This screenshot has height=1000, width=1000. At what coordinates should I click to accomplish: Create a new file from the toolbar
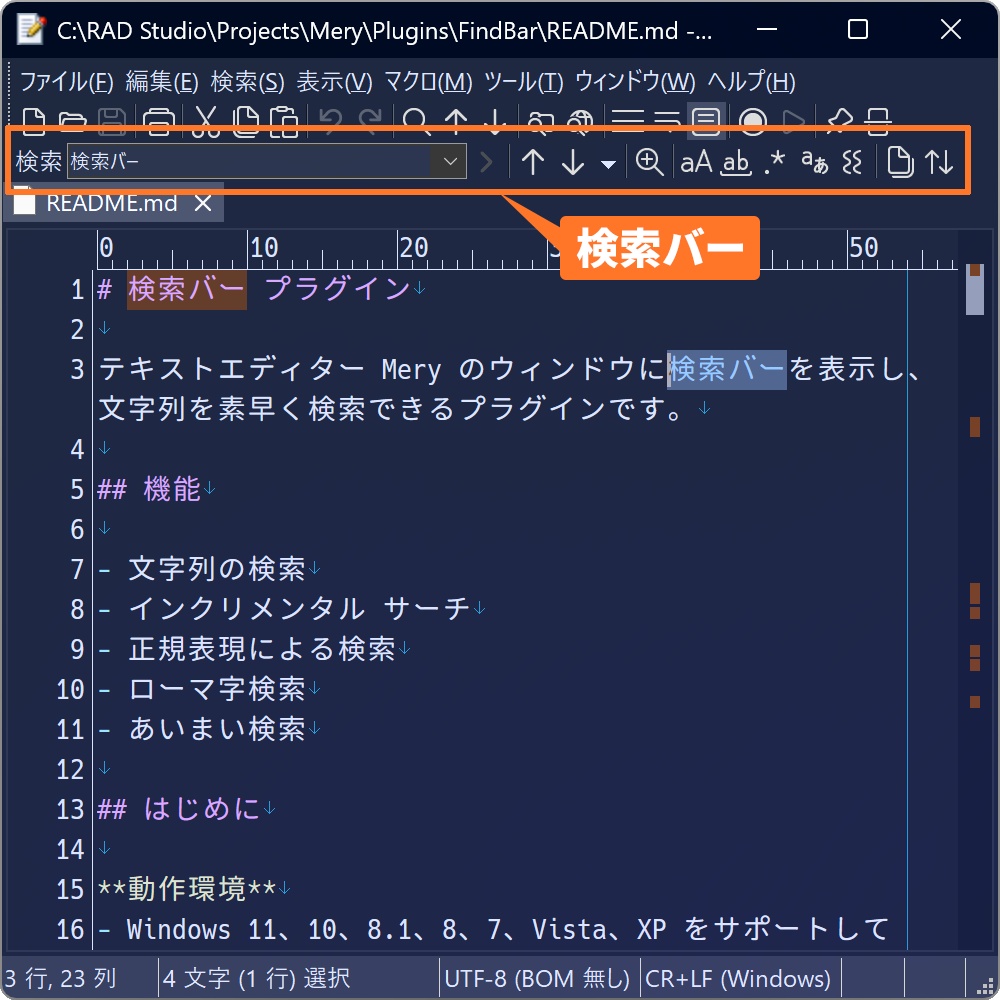click(34, 121)
